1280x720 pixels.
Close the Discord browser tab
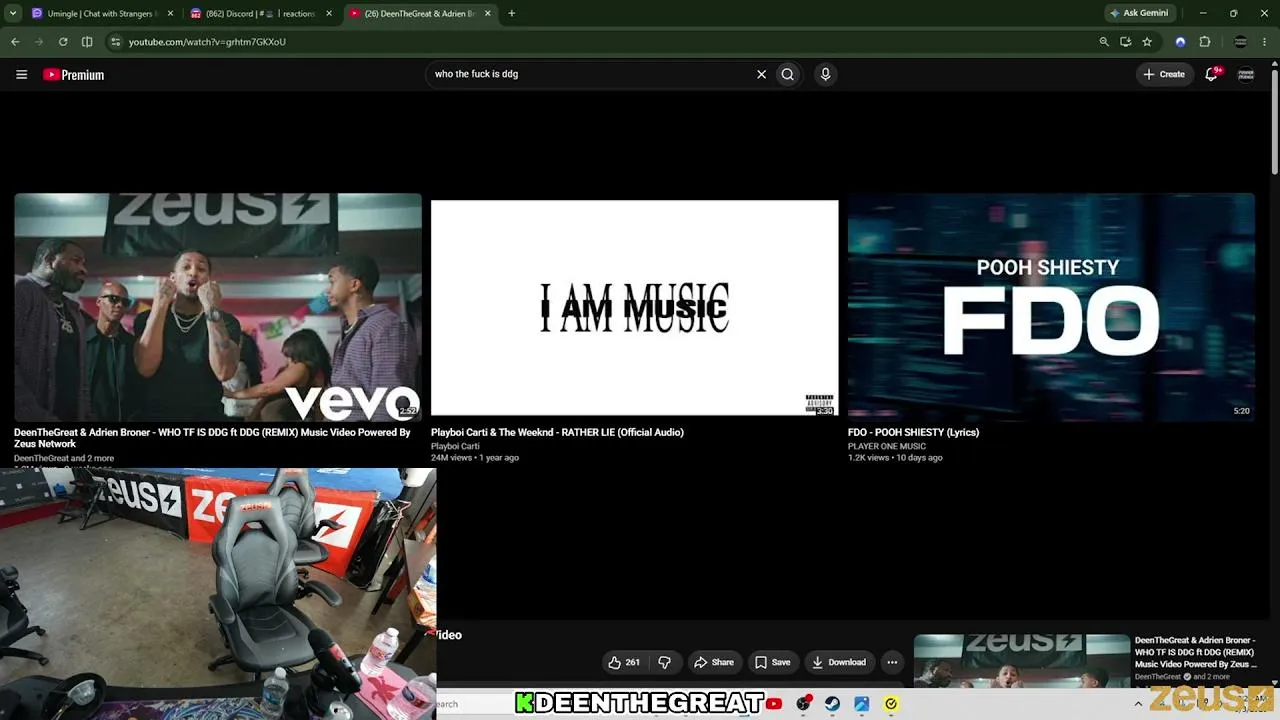pos(328,14)
